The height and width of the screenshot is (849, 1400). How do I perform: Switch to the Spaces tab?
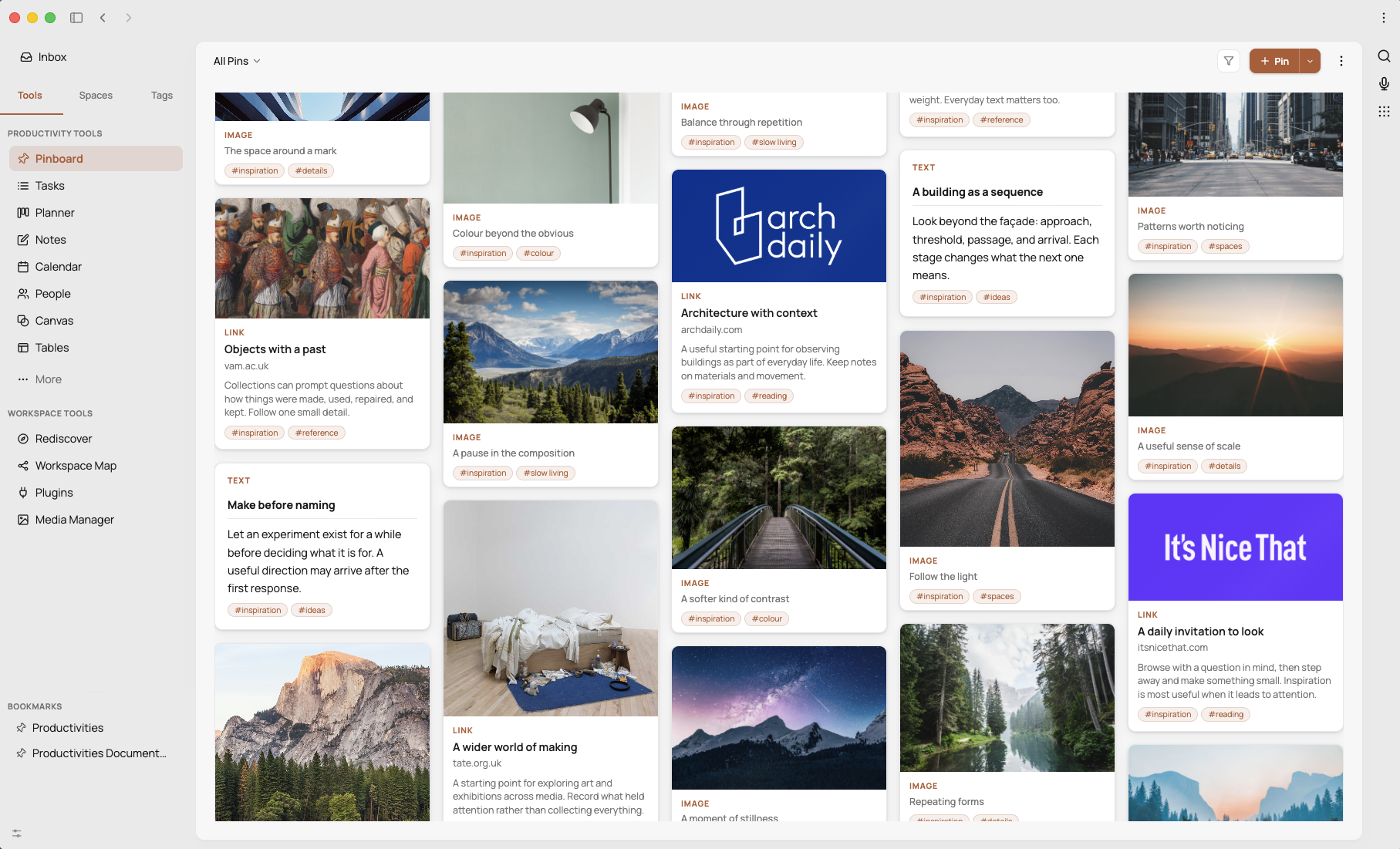[96, 96]
